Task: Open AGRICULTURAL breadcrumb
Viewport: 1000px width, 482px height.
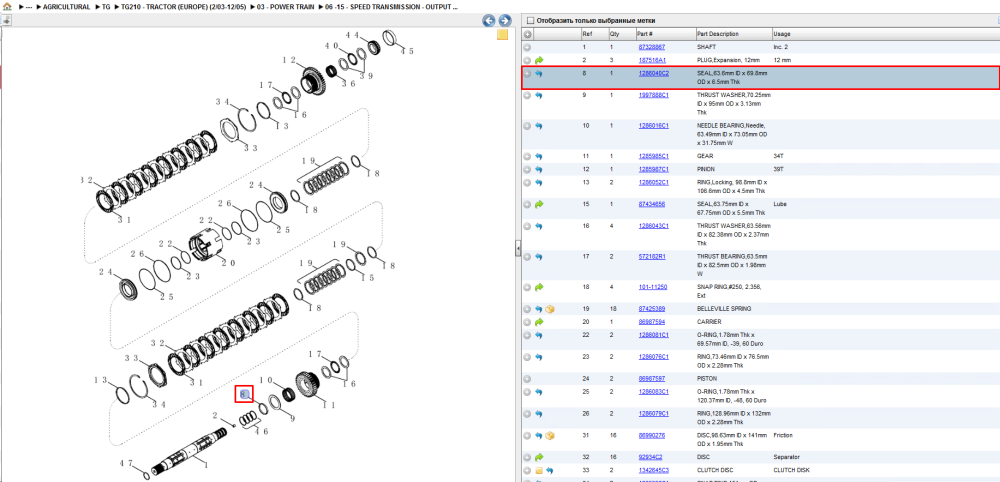Action: click(66, 6)
